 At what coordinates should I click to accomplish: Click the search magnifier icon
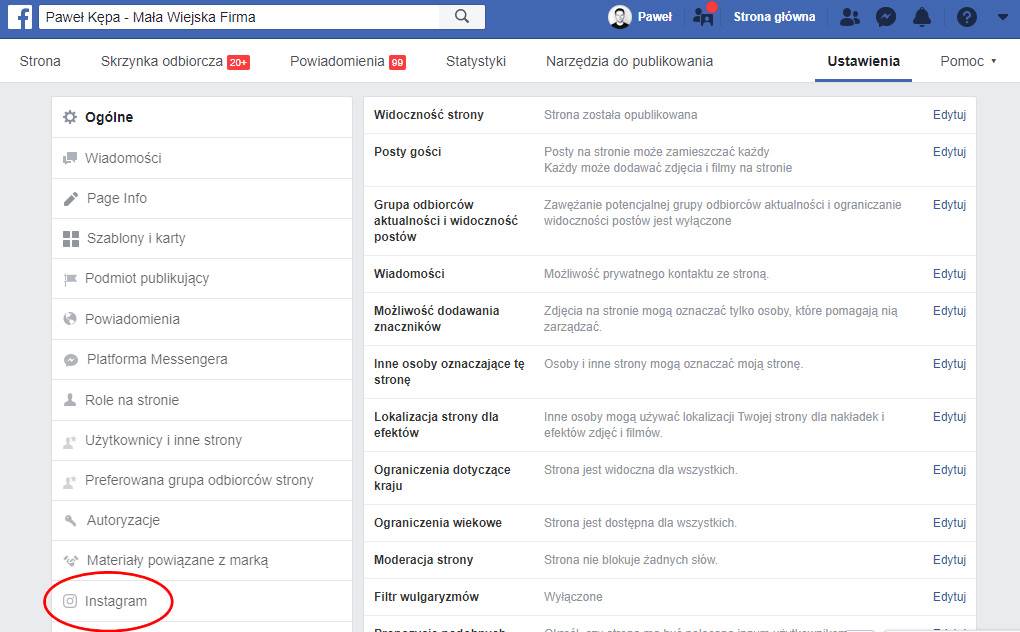pos(460,16)
